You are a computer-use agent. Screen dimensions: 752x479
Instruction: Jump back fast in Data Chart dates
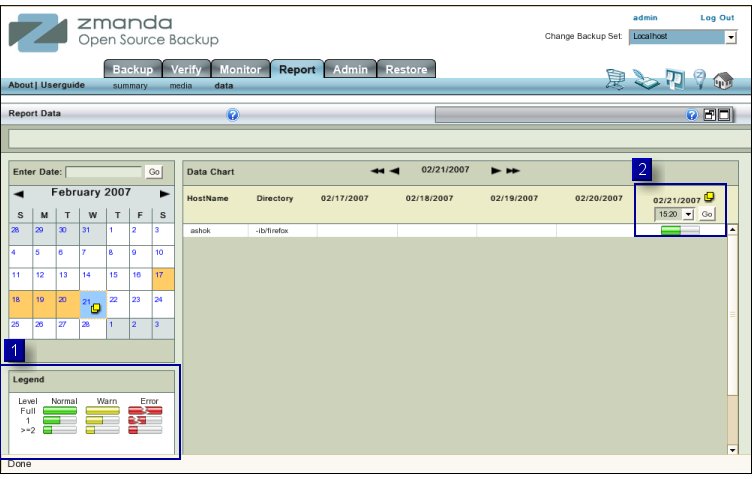pos(377,171)
